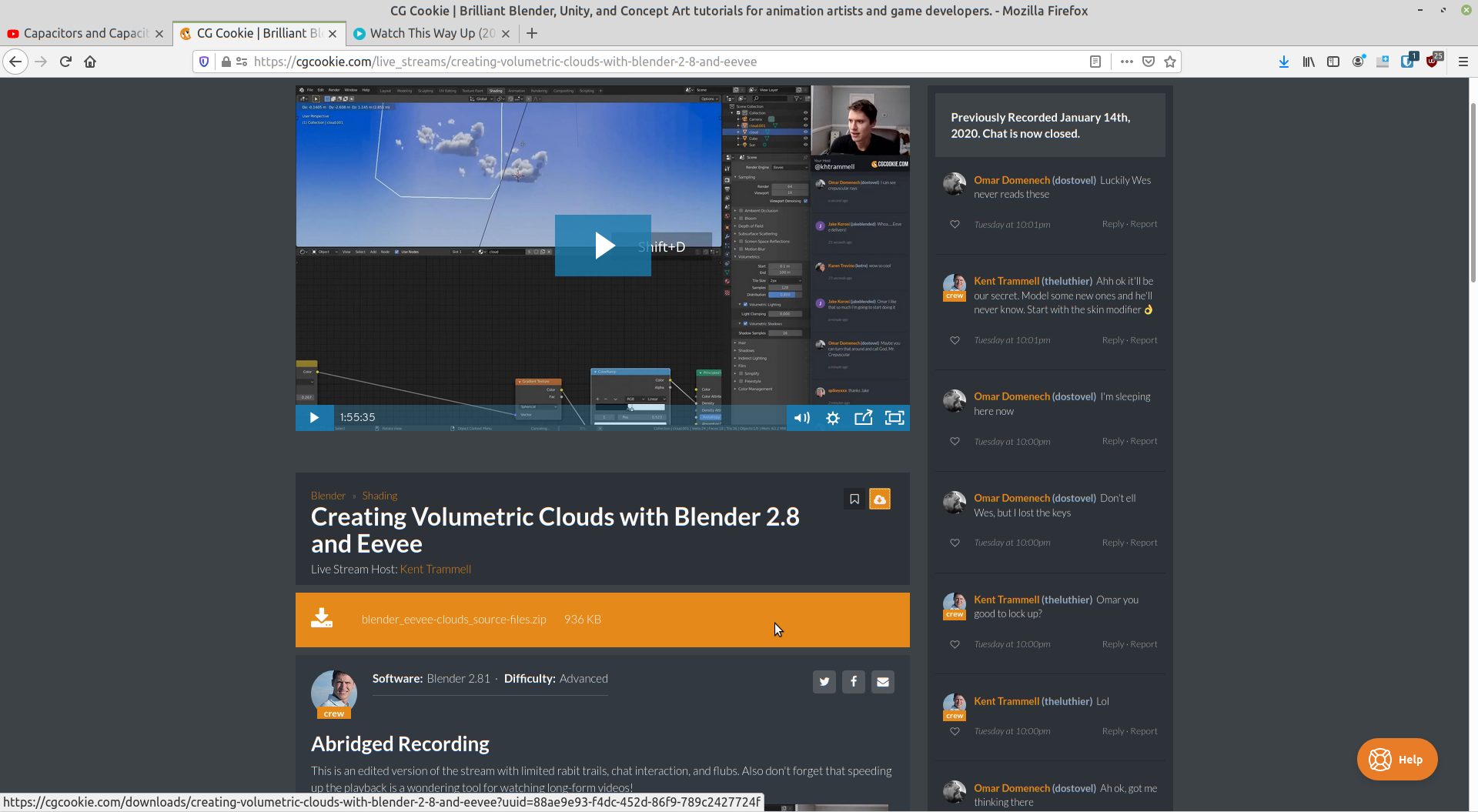View site security lock info
Viewport: 1478px width, 812px height.
226,62
